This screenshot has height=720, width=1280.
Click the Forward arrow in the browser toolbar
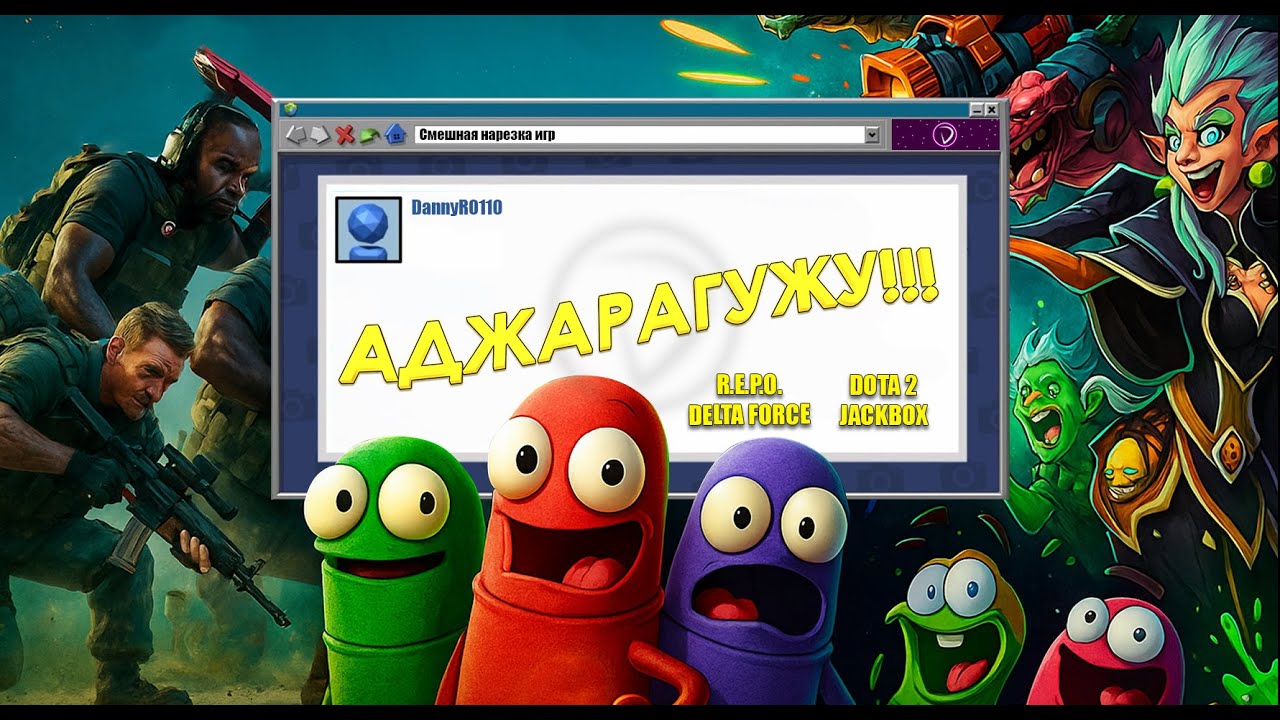pyautogui.click(x=320, y=134)
